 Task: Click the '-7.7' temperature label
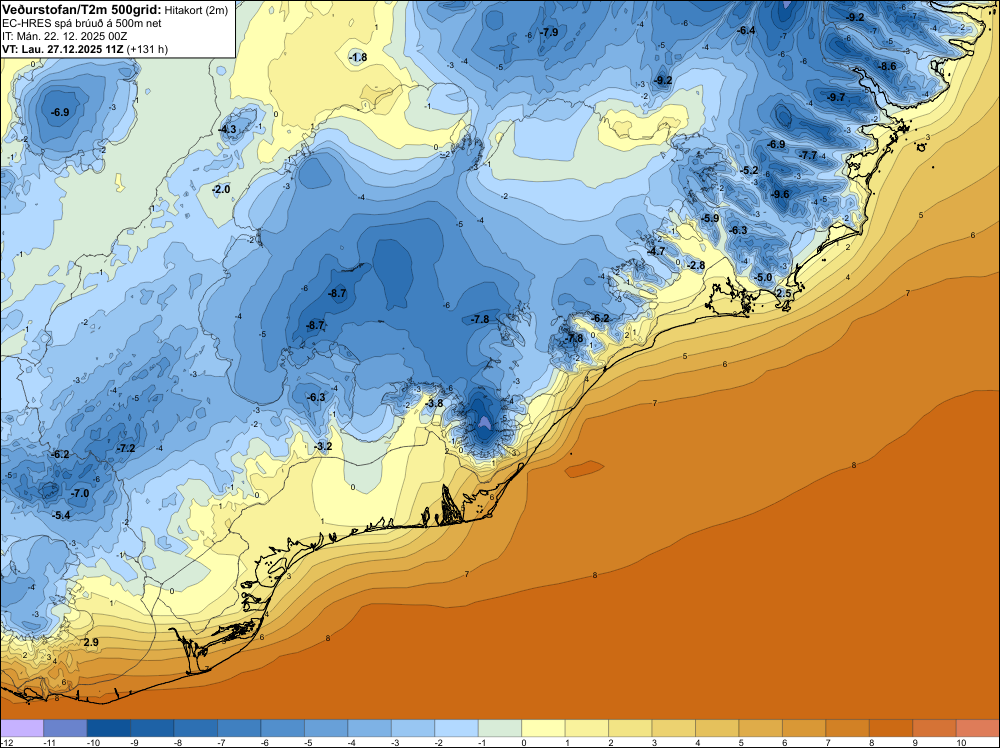[808, 156]
